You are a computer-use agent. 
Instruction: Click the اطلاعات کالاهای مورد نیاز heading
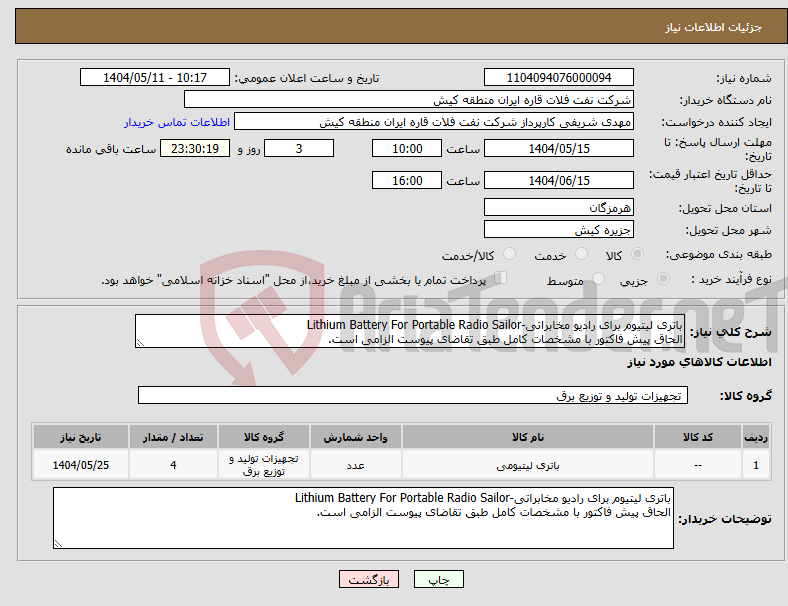699,362
